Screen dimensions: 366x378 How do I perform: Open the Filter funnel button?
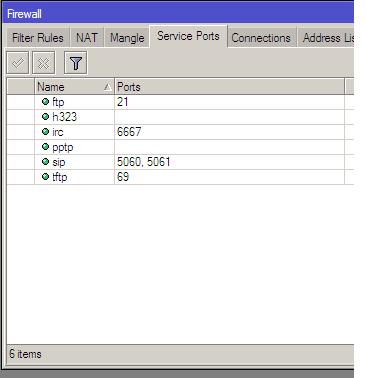(76, 63)
